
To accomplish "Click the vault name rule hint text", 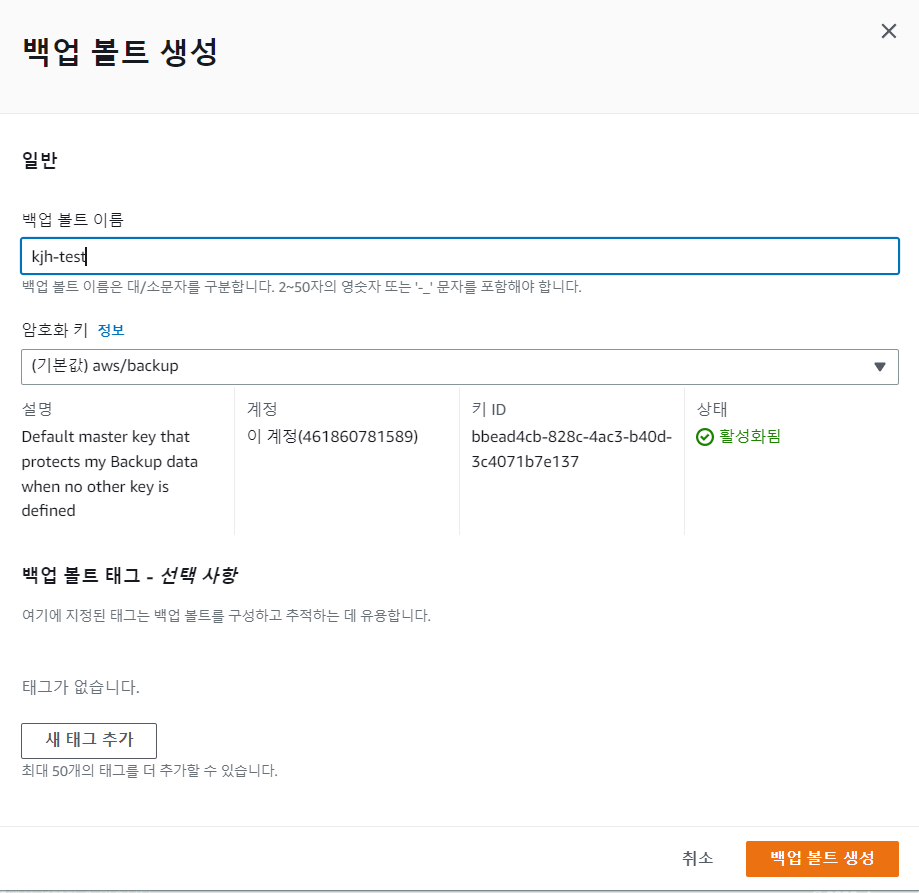I will [302, 287].
